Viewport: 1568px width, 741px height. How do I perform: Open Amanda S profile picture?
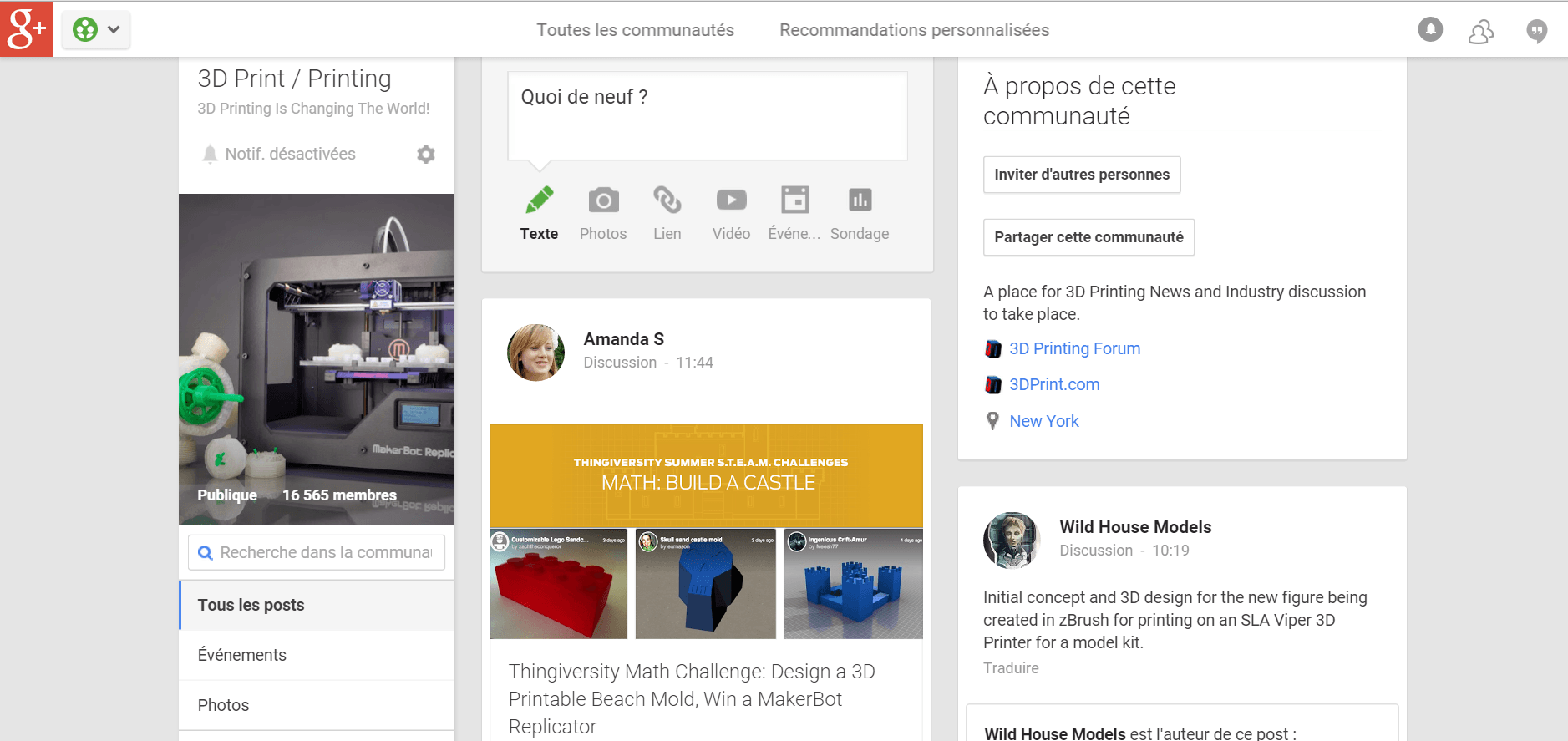(x=536, y=353)
